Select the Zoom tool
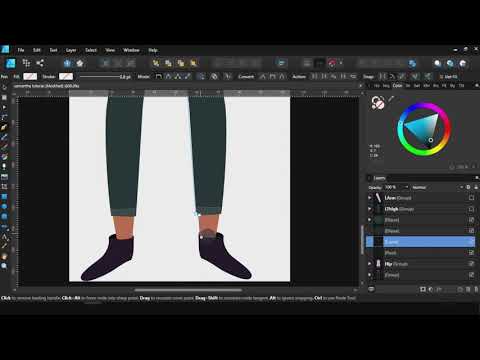 4,266
